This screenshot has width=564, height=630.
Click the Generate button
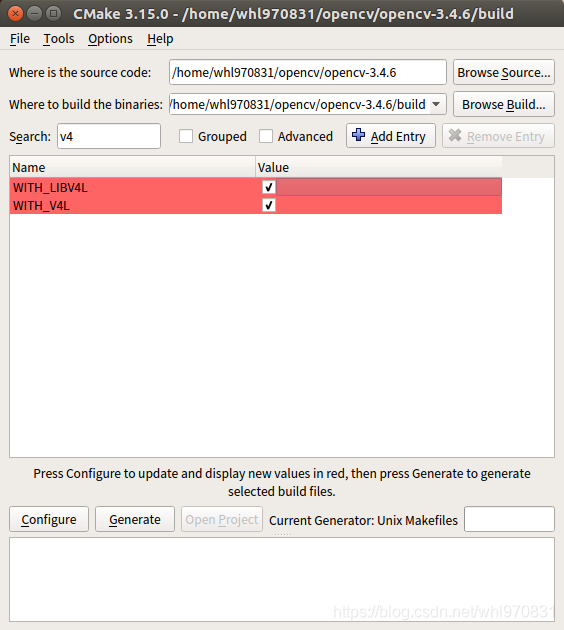pyautogui.click(x=135, y=520)
